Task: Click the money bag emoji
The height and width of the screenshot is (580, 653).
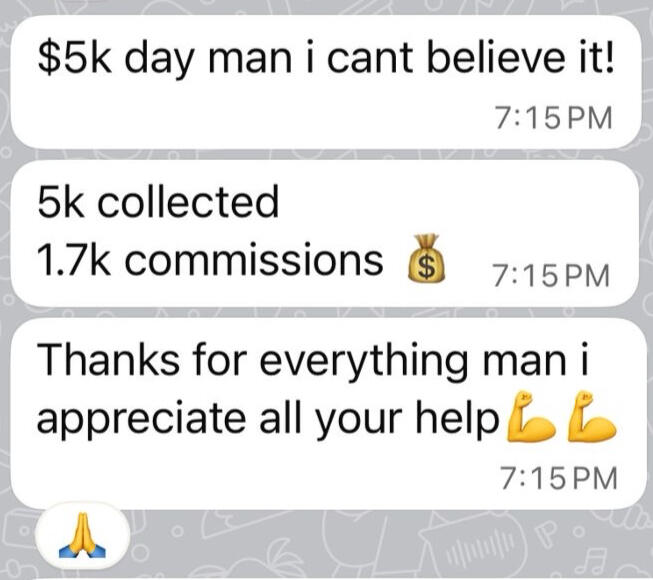Action: (x=426, y=258)
